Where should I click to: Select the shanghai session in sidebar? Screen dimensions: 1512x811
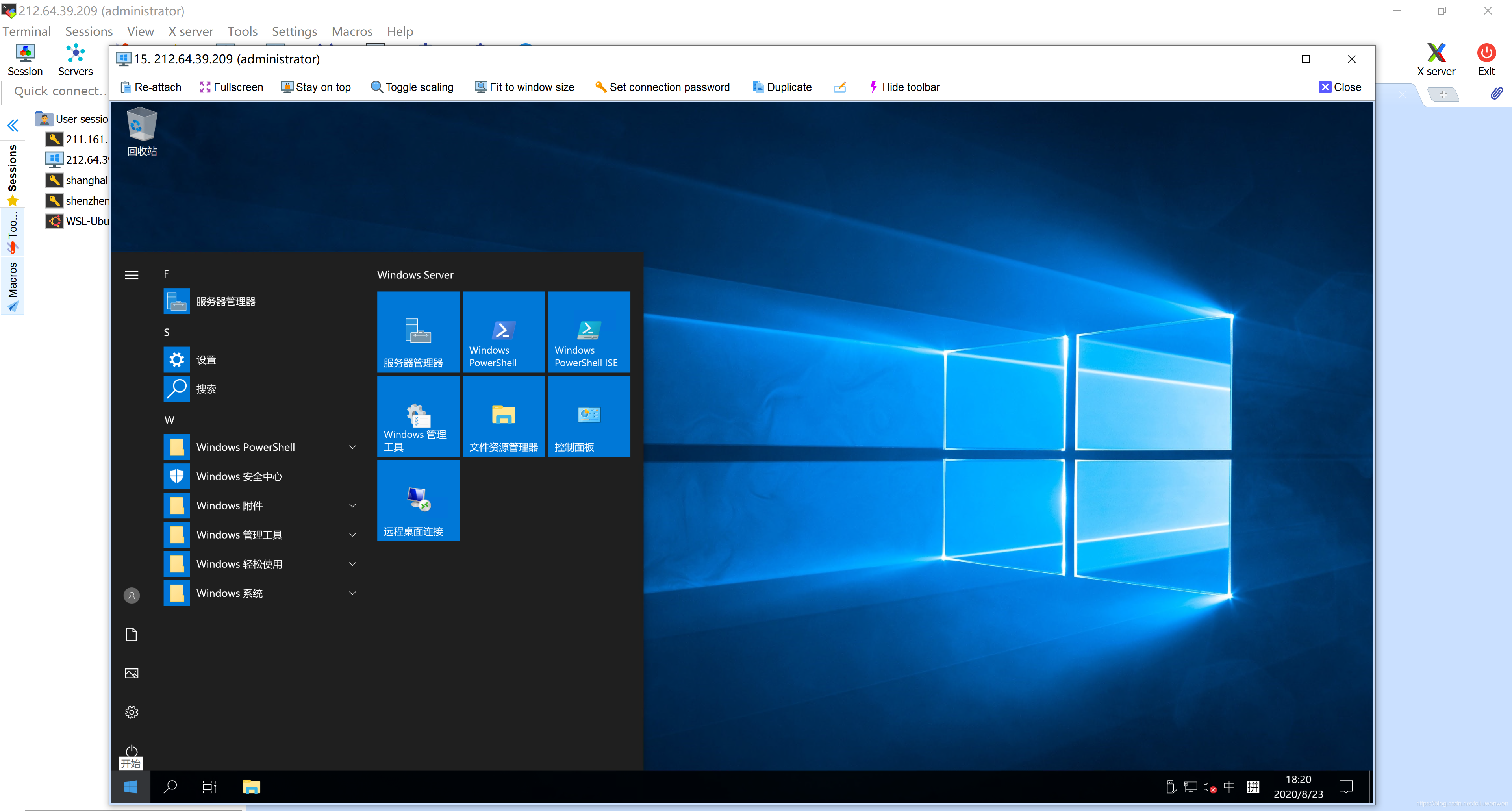point(77,180)
